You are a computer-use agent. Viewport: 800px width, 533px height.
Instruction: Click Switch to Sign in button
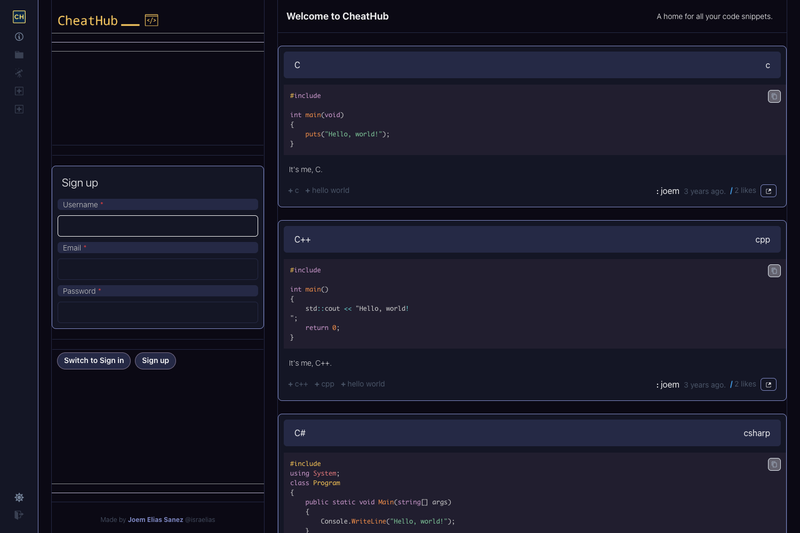click(94, 361)
